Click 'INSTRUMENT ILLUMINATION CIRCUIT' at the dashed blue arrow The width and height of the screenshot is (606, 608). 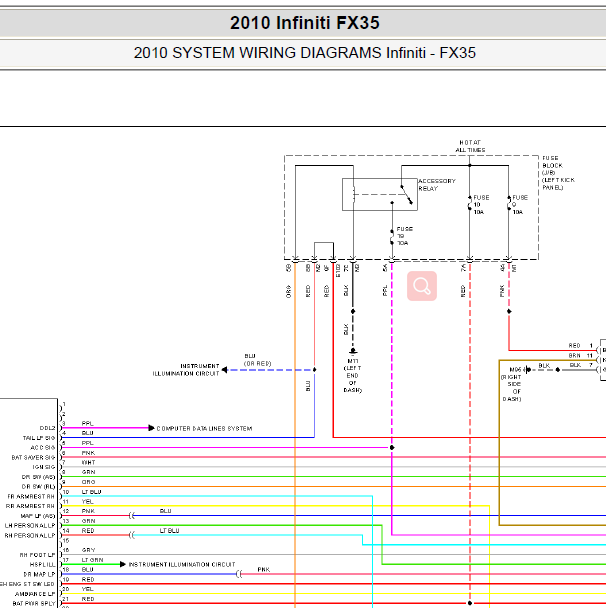[186, 370]
